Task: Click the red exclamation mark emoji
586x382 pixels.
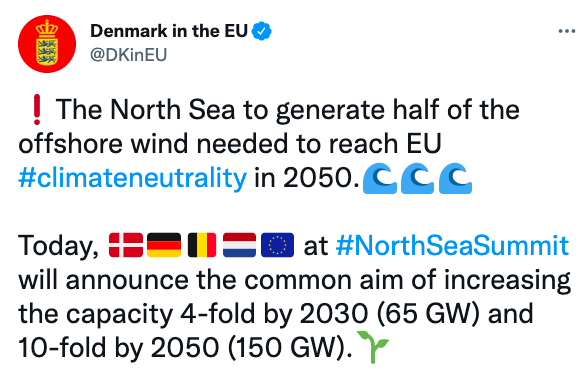Action: click(37, 110)
